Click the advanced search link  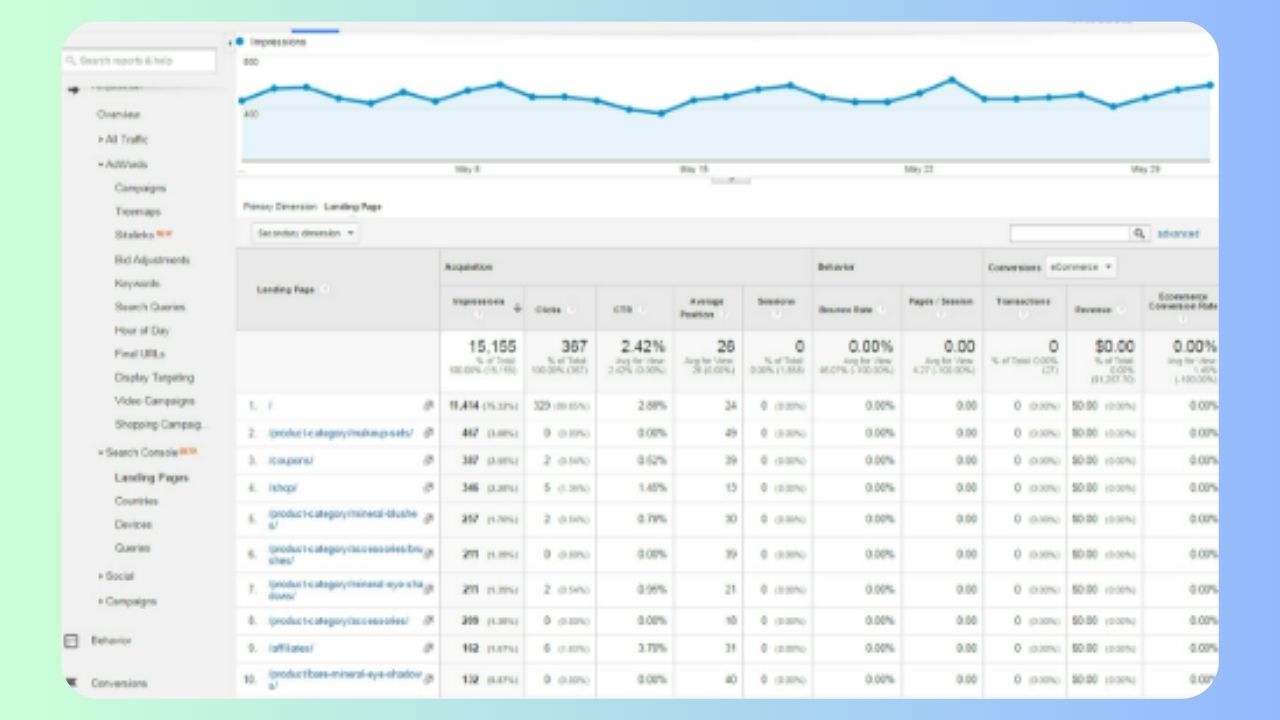(1176, 231)
